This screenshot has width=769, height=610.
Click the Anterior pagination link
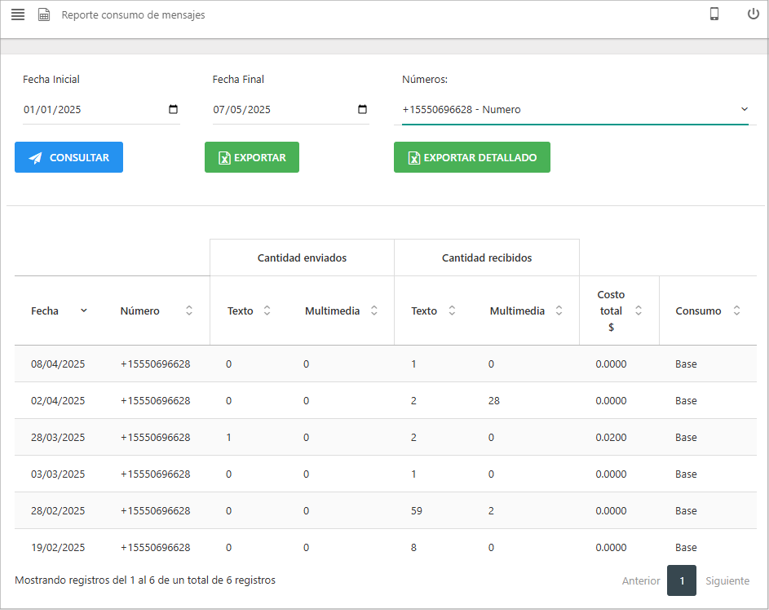640,580
